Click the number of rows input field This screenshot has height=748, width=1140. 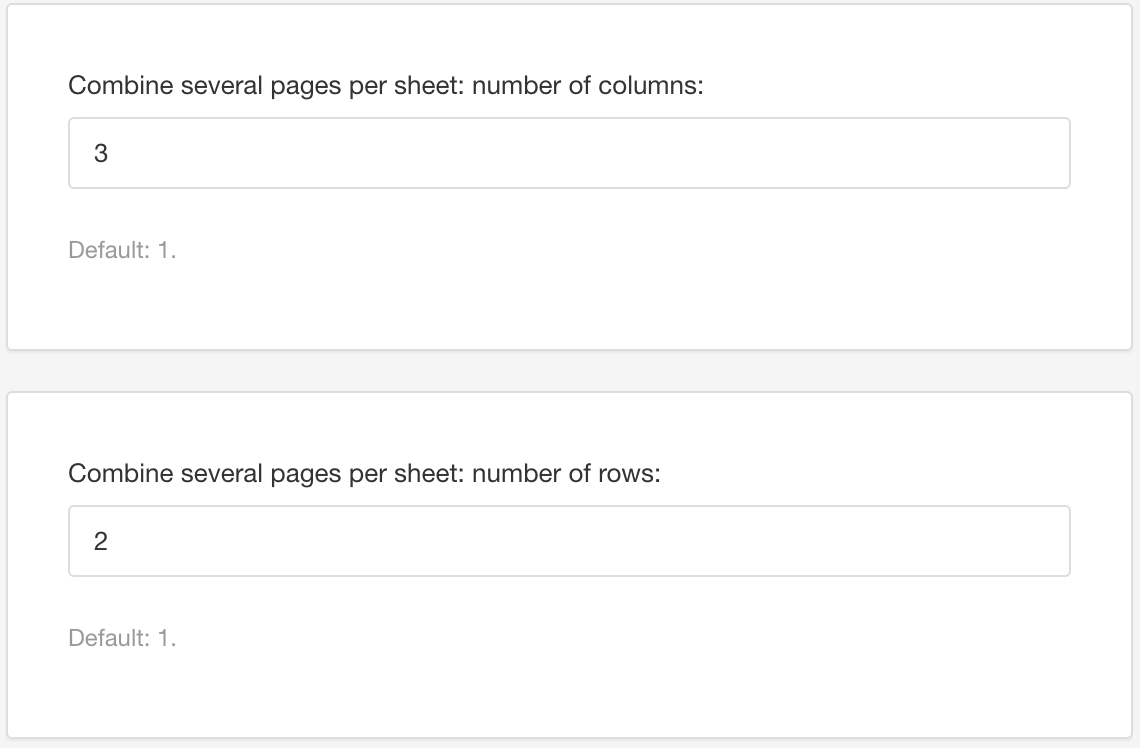point(568,540)
